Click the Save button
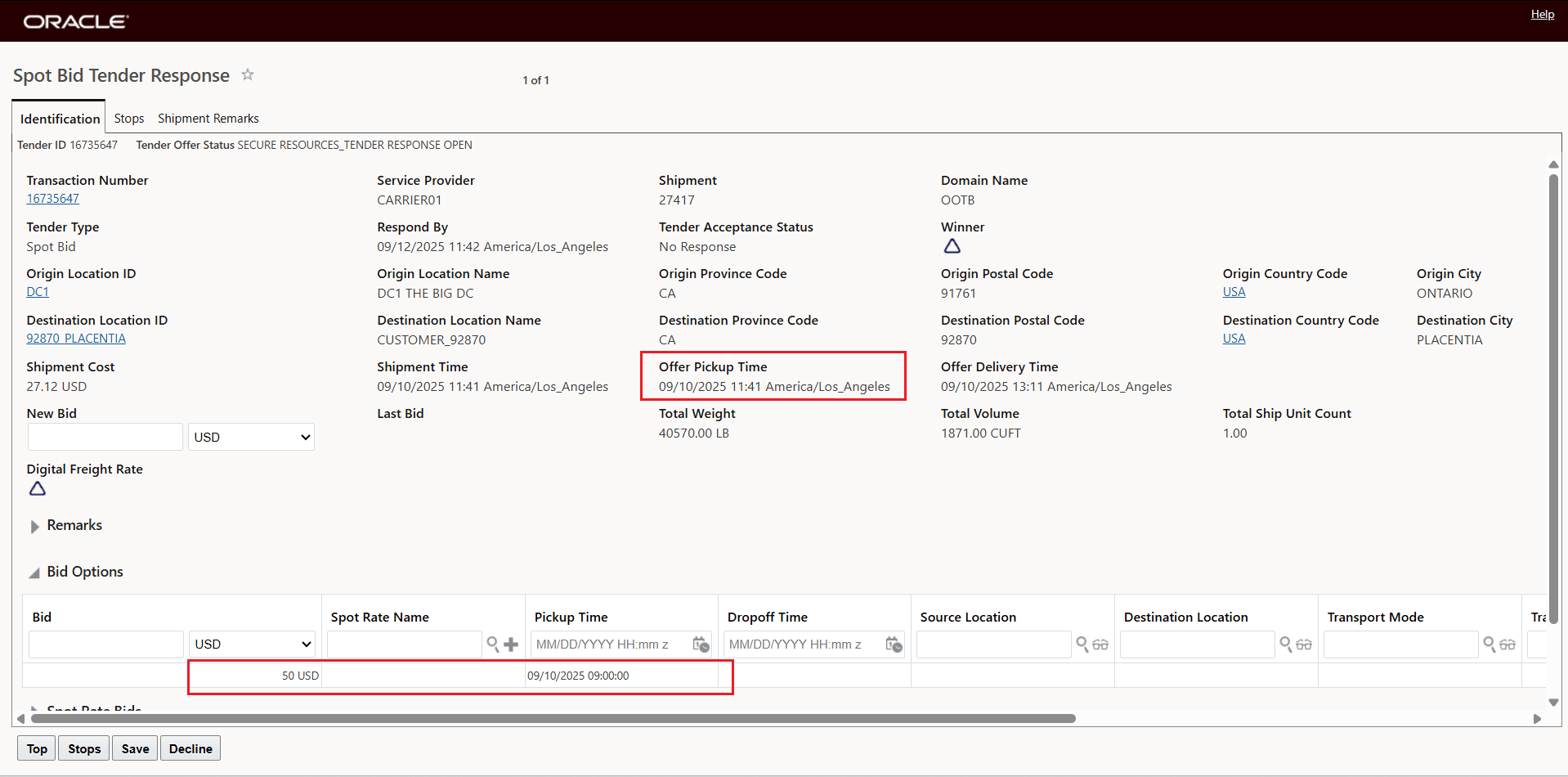 134,748
